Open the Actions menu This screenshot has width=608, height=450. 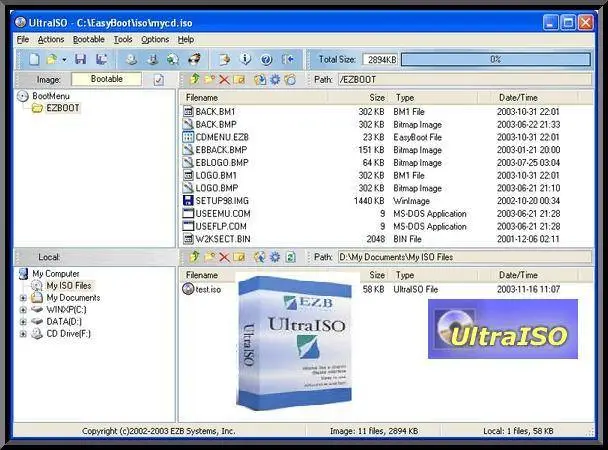pos(51,39)
